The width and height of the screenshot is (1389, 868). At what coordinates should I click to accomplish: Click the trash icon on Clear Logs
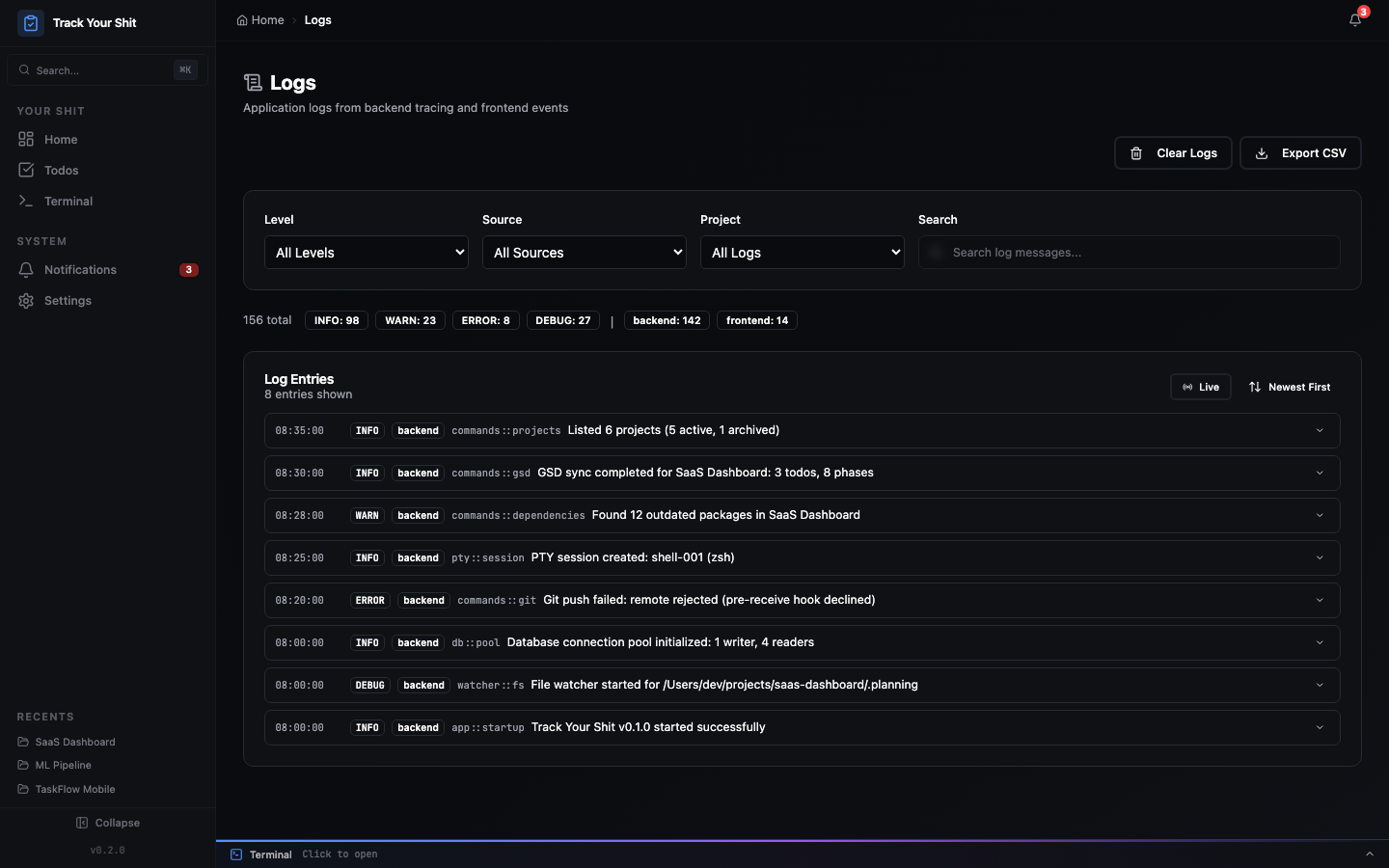pos(1136,152)
